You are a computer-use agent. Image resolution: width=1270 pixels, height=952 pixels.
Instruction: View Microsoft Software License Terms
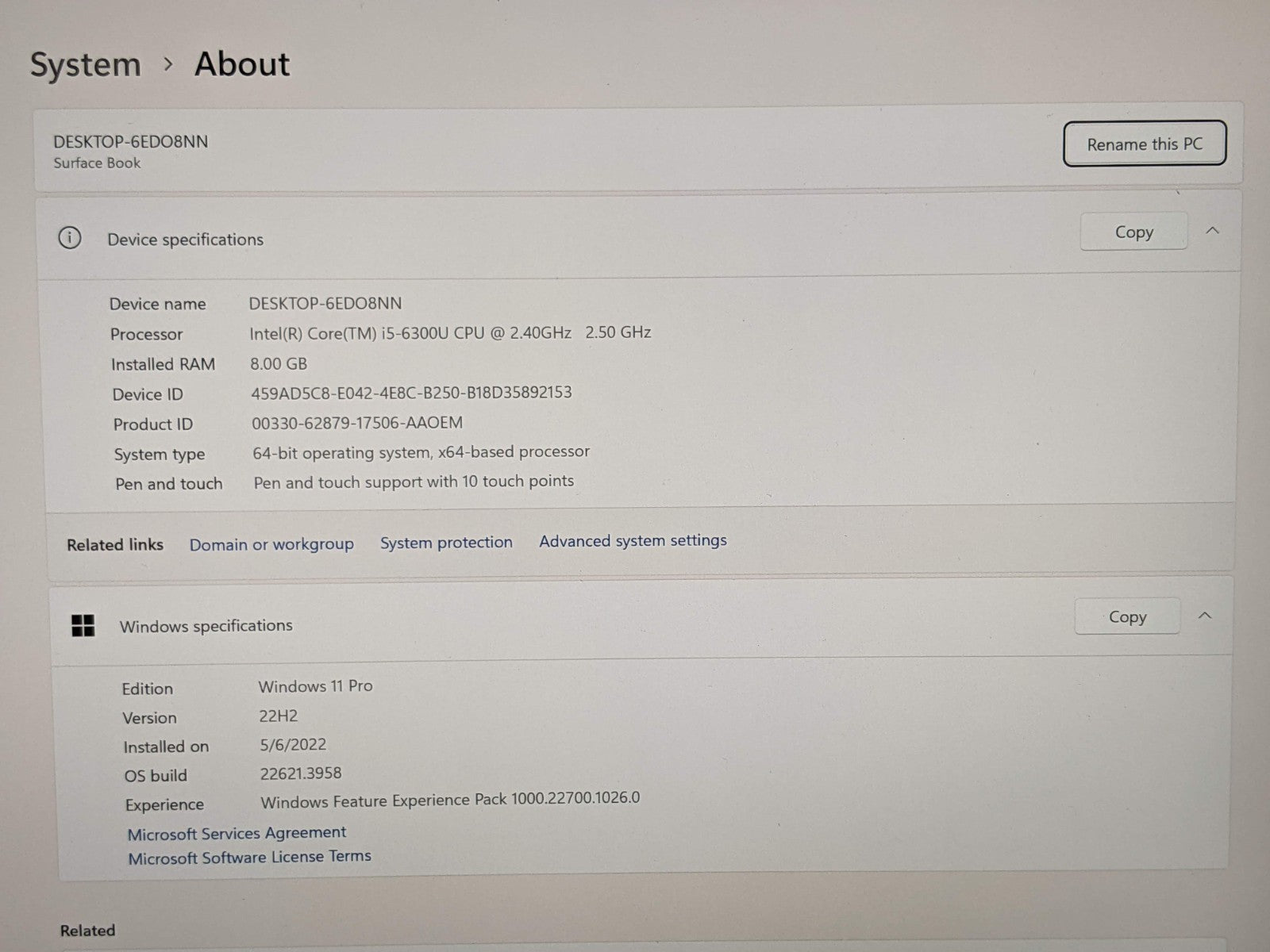click(x=249, y=857)
